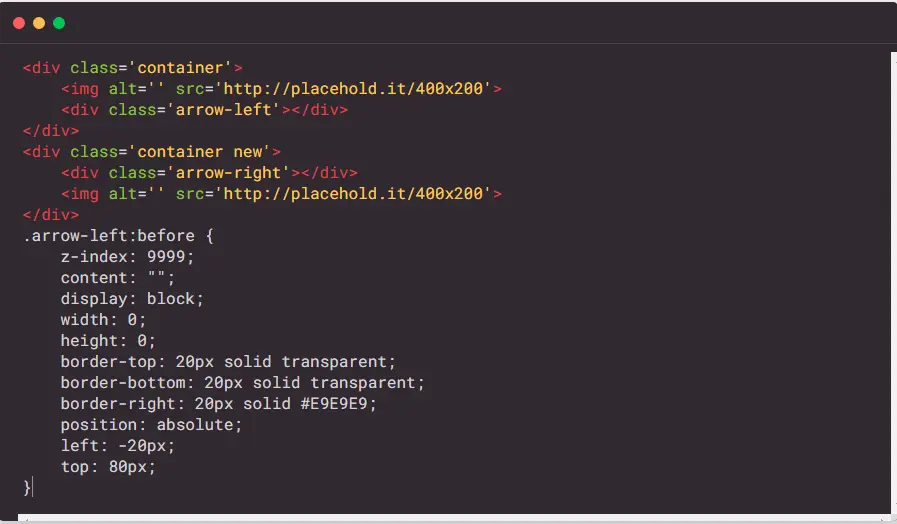897x524 pixels.
Task: Click the border-bottom transparent declaration
Action: 243,383
